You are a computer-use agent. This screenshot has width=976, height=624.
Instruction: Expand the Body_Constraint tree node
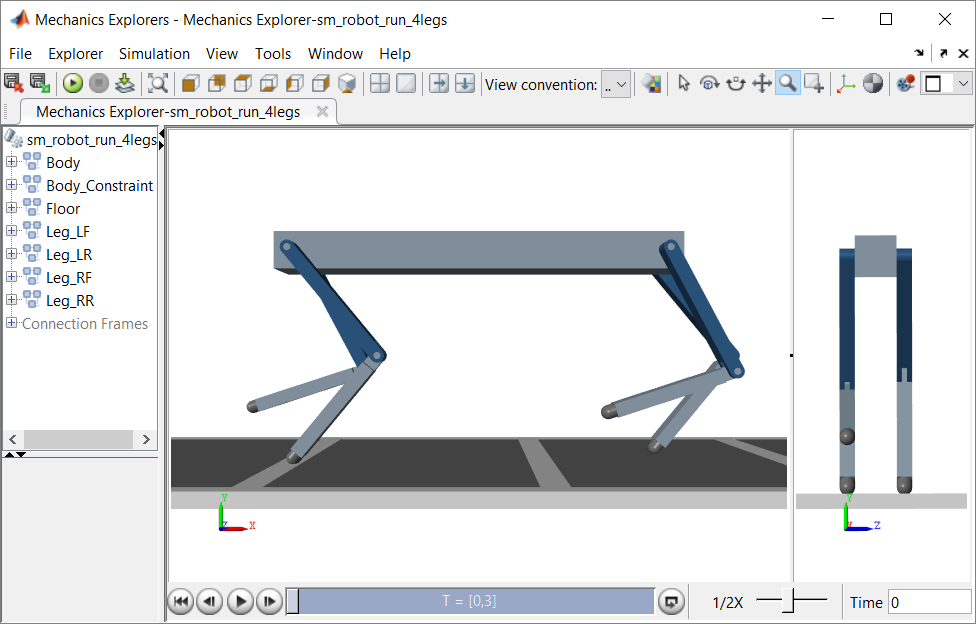coord(11,185)
